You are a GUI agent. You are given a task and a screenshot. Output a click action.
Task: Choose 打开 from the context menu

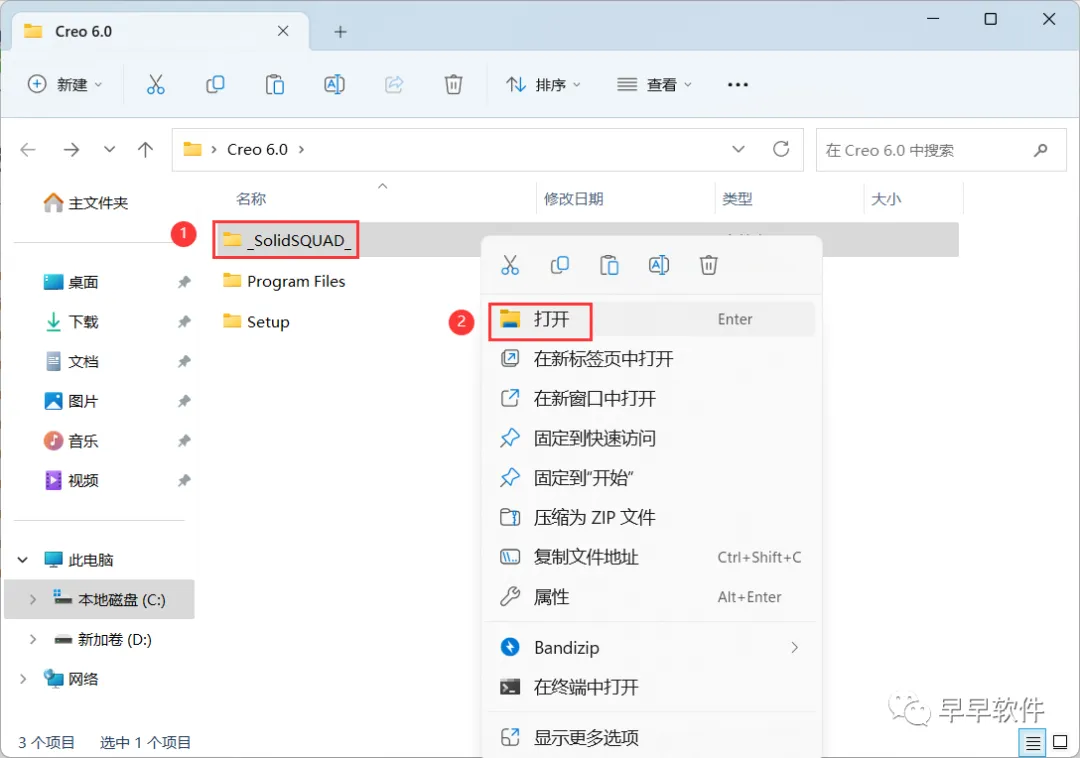(652, 319)
